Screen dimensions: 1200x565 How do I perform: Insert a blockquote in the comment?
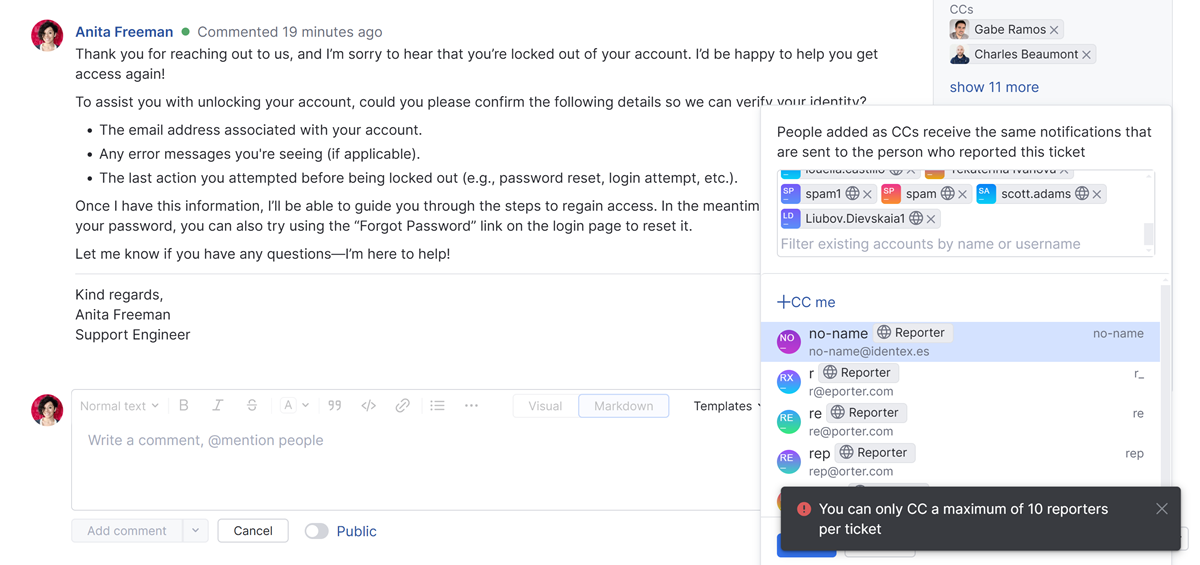335,406
